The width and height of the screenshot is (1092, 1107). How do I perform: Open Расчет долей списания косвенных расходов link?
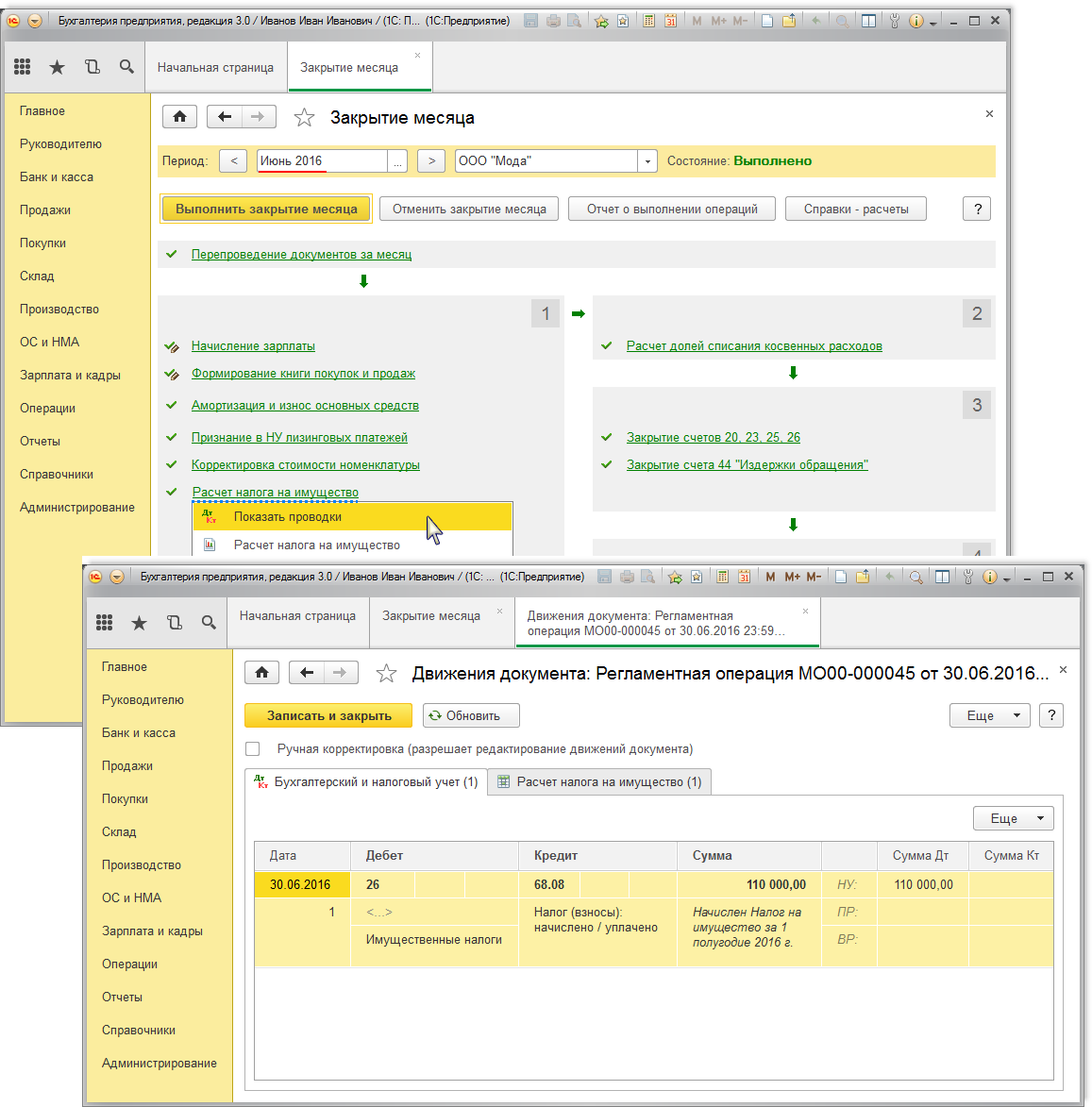coord(754,346)
